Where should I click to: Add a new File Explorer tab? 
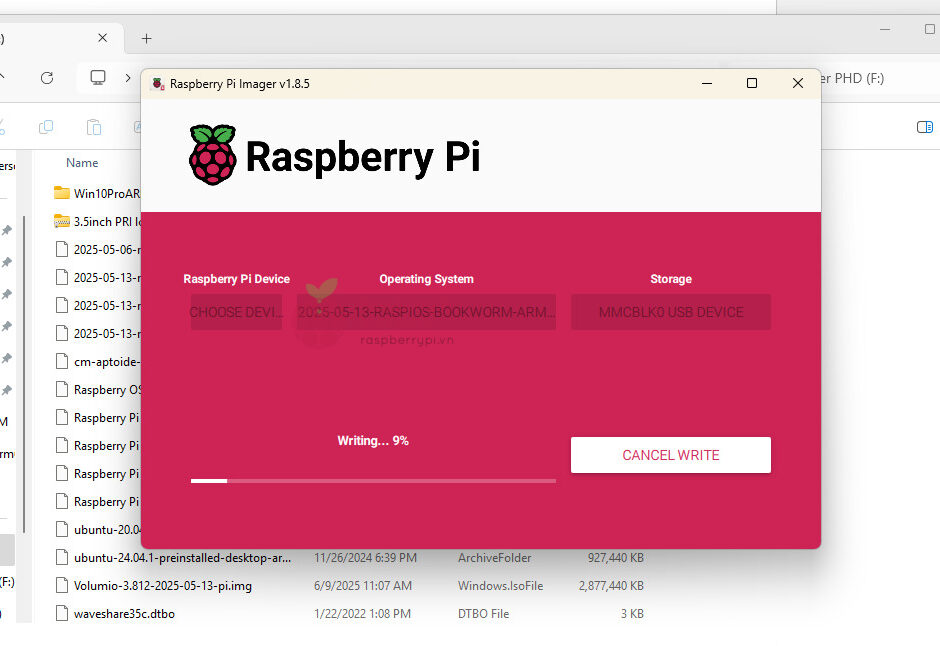tap(146, 38)
